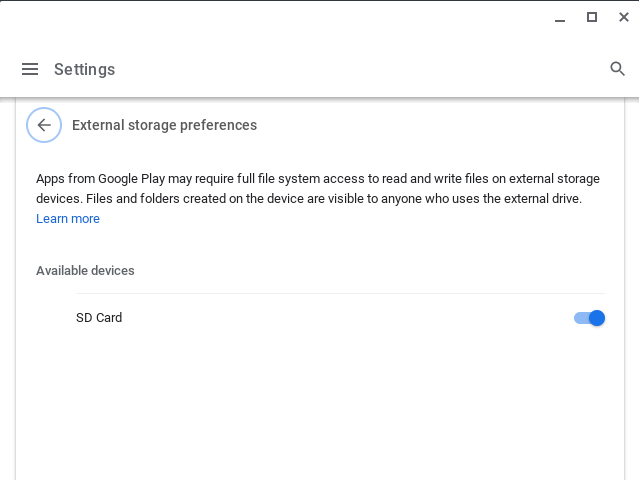Click the External storage preferences heading
The width and height of the screenshot is (639, 480).
click(x=164, y=125)
